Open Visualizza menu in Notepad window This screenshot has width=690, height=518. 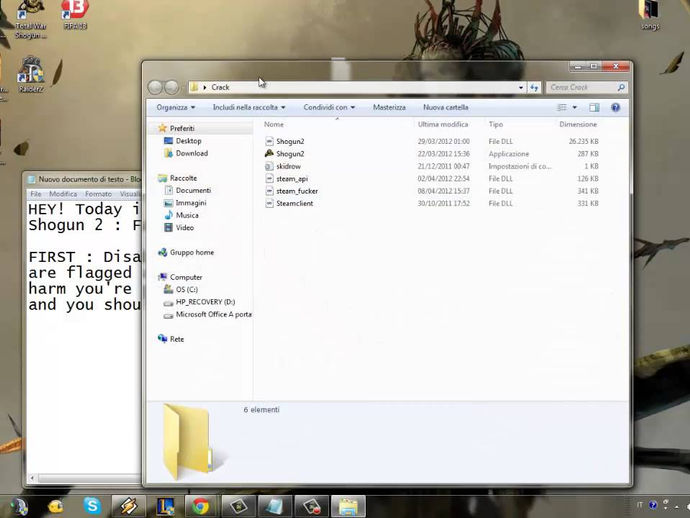[129, 194]
